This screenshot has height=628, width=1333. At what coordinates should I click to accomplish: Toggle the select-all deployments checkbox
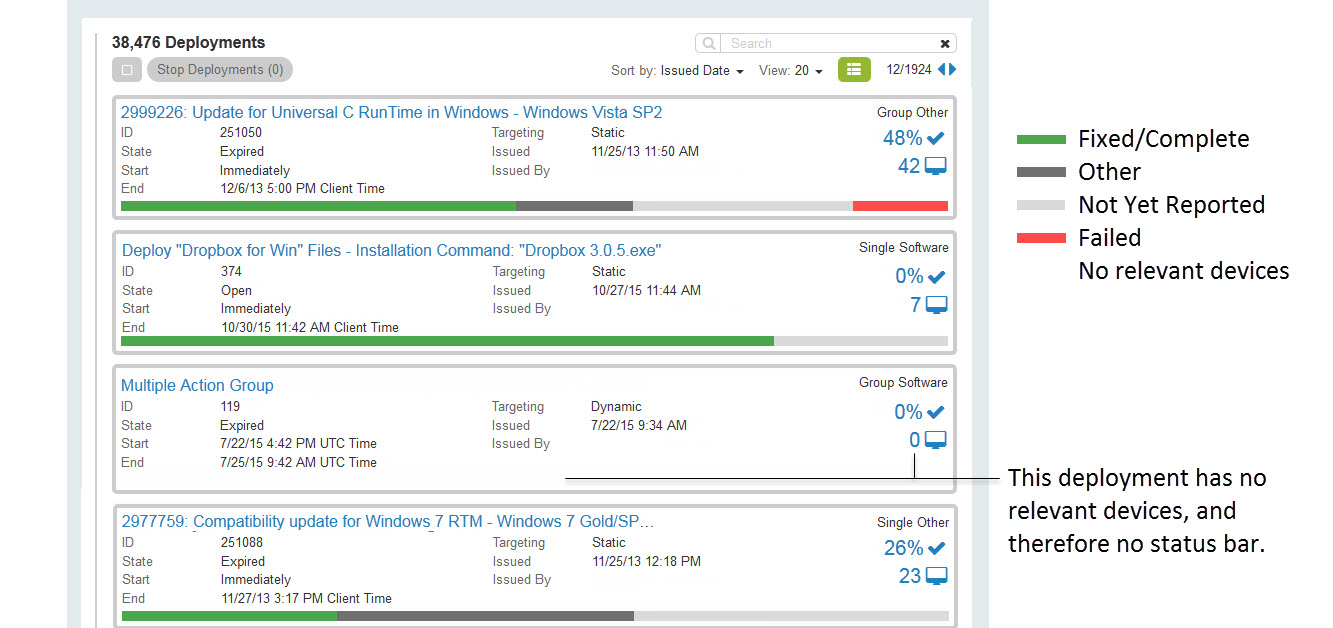[x=127, y=70]
